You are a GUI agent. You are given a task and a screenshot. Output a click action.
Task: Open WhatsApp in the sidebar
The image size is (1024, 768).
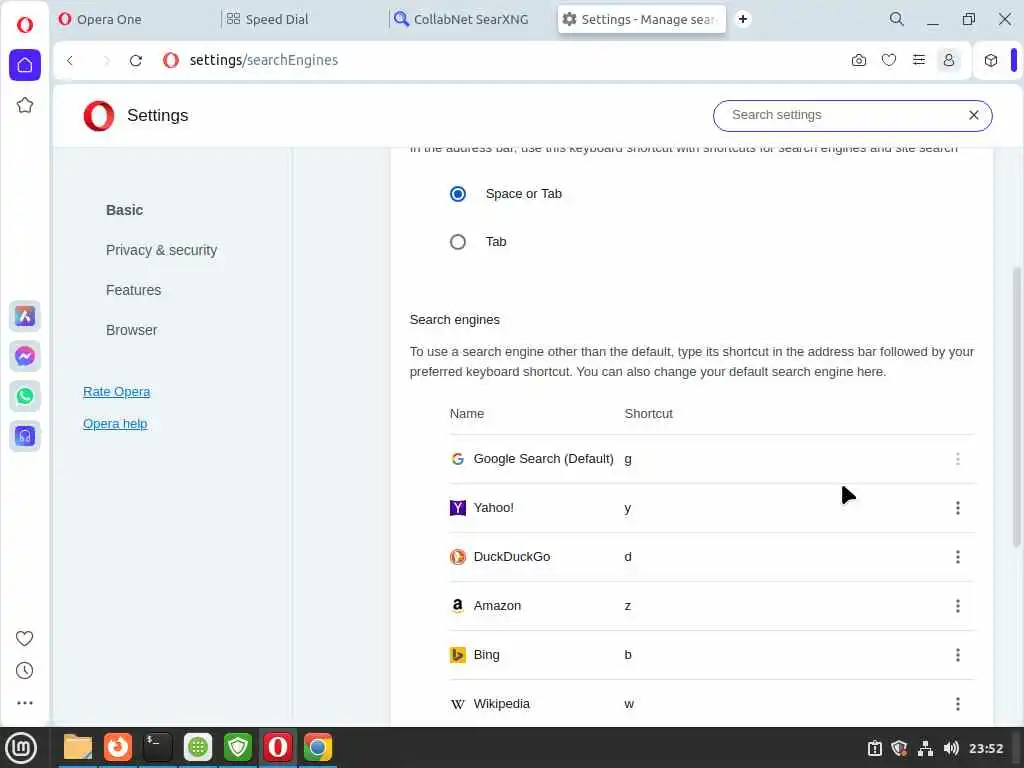pos(25,396)
